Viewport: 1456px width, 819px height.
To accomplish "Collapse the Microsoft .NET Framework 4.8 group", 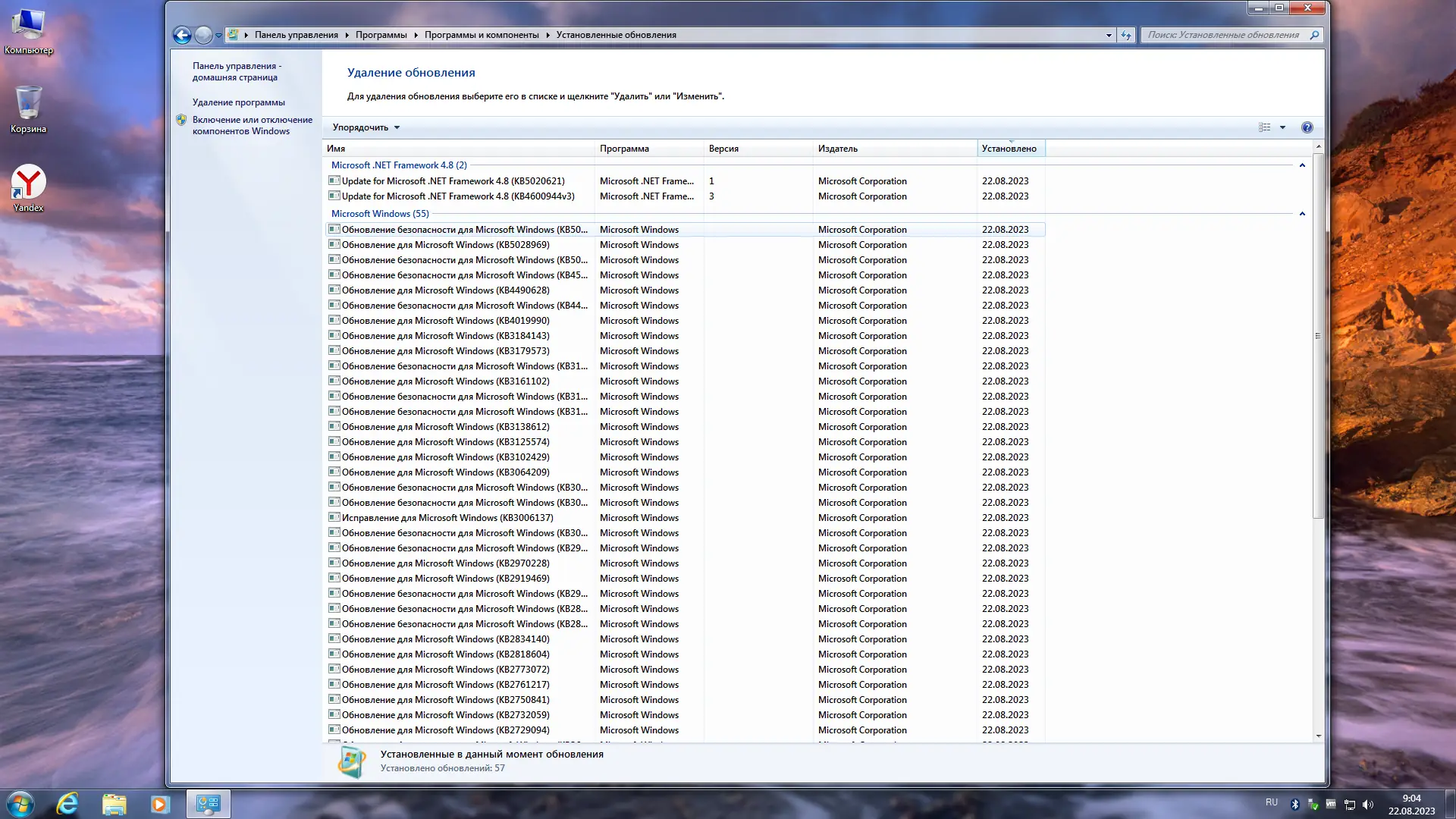I will point(1302,165).
